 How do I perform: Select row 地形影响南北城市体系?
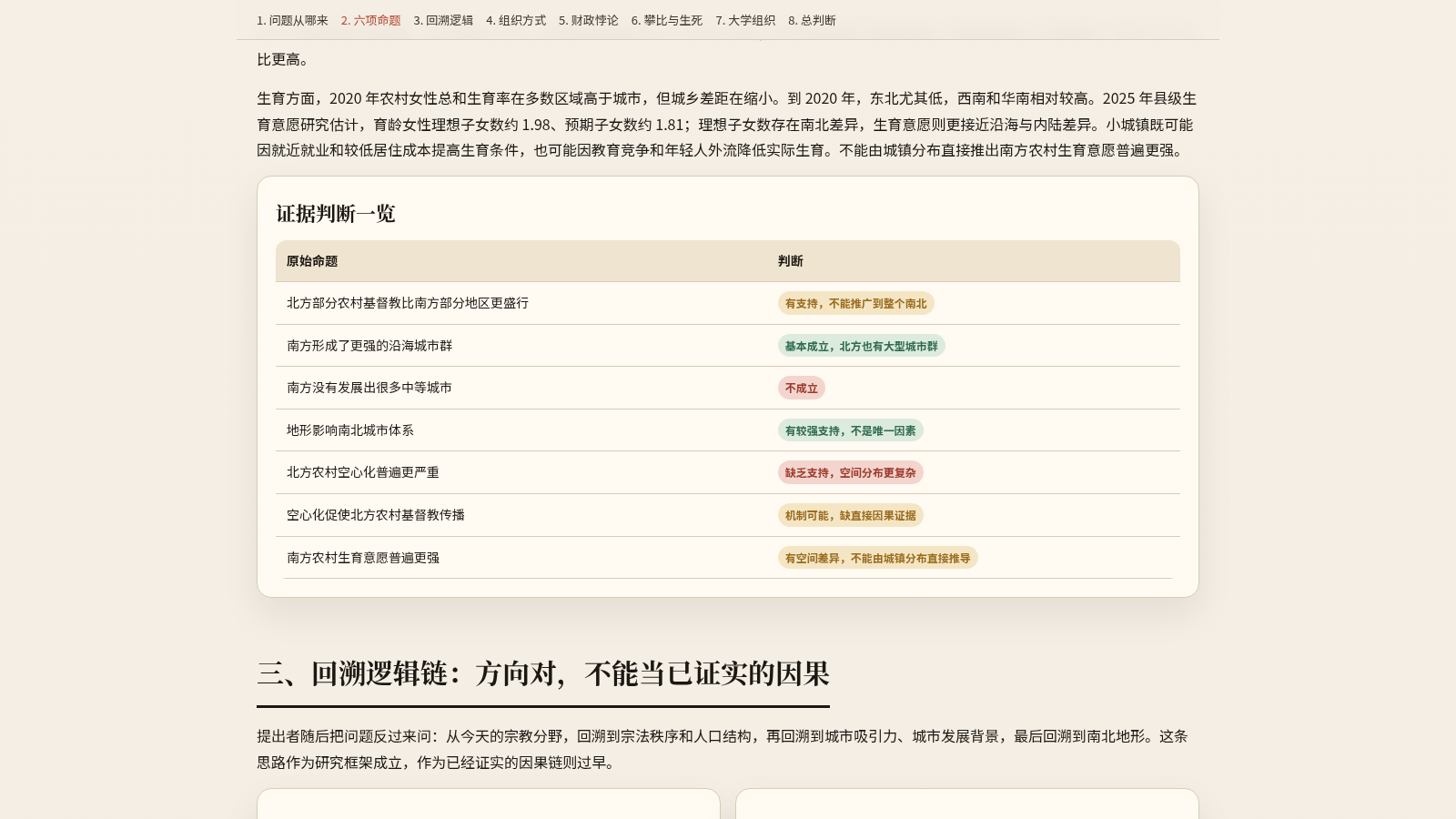pos(728,430)
